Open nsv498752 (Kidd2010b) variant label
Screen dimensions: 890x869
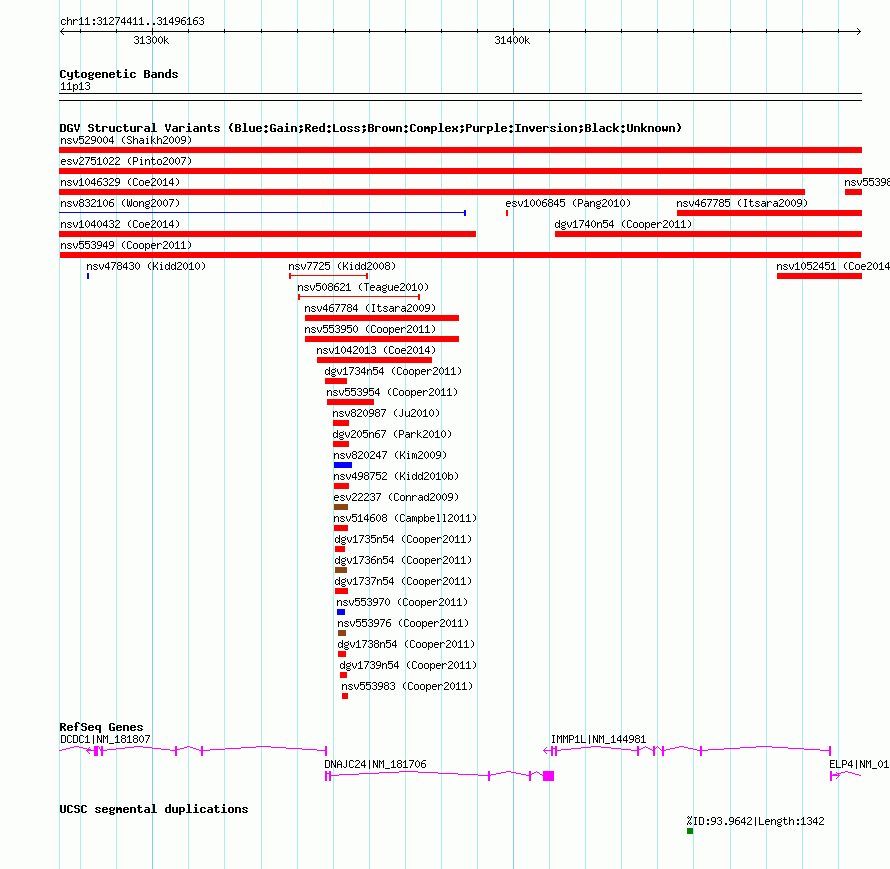coord(396,476)
